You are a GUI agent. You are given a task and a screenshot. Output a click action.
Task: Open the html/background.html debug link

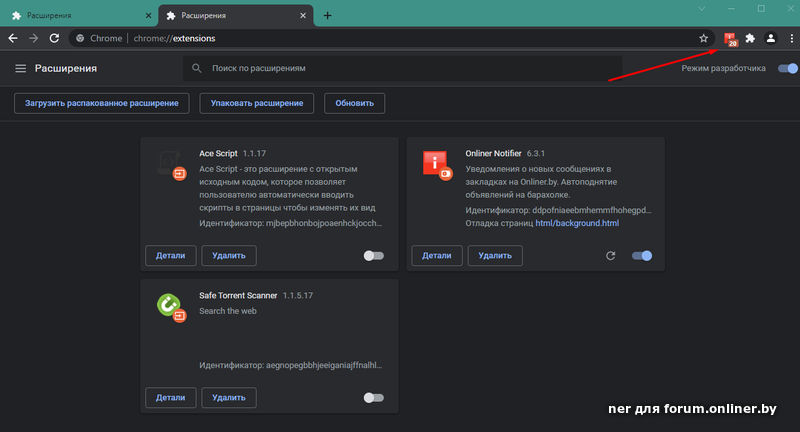point(577,223)
